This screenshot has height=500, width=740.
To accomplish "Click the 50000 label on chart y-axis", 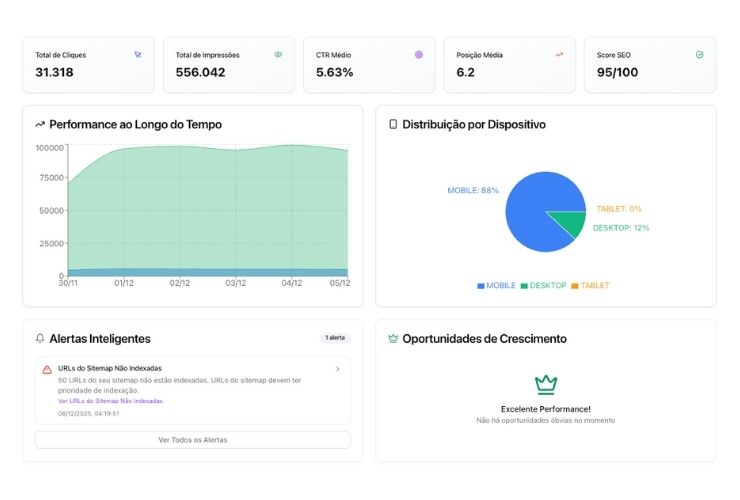I will 51,211.
